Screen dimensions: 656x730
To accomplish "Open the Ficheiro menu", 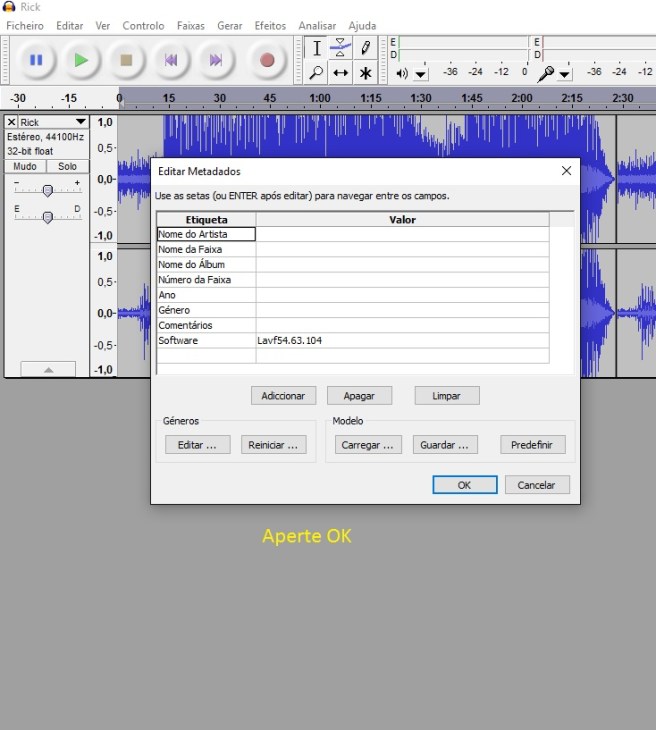I will coord(25,25).
